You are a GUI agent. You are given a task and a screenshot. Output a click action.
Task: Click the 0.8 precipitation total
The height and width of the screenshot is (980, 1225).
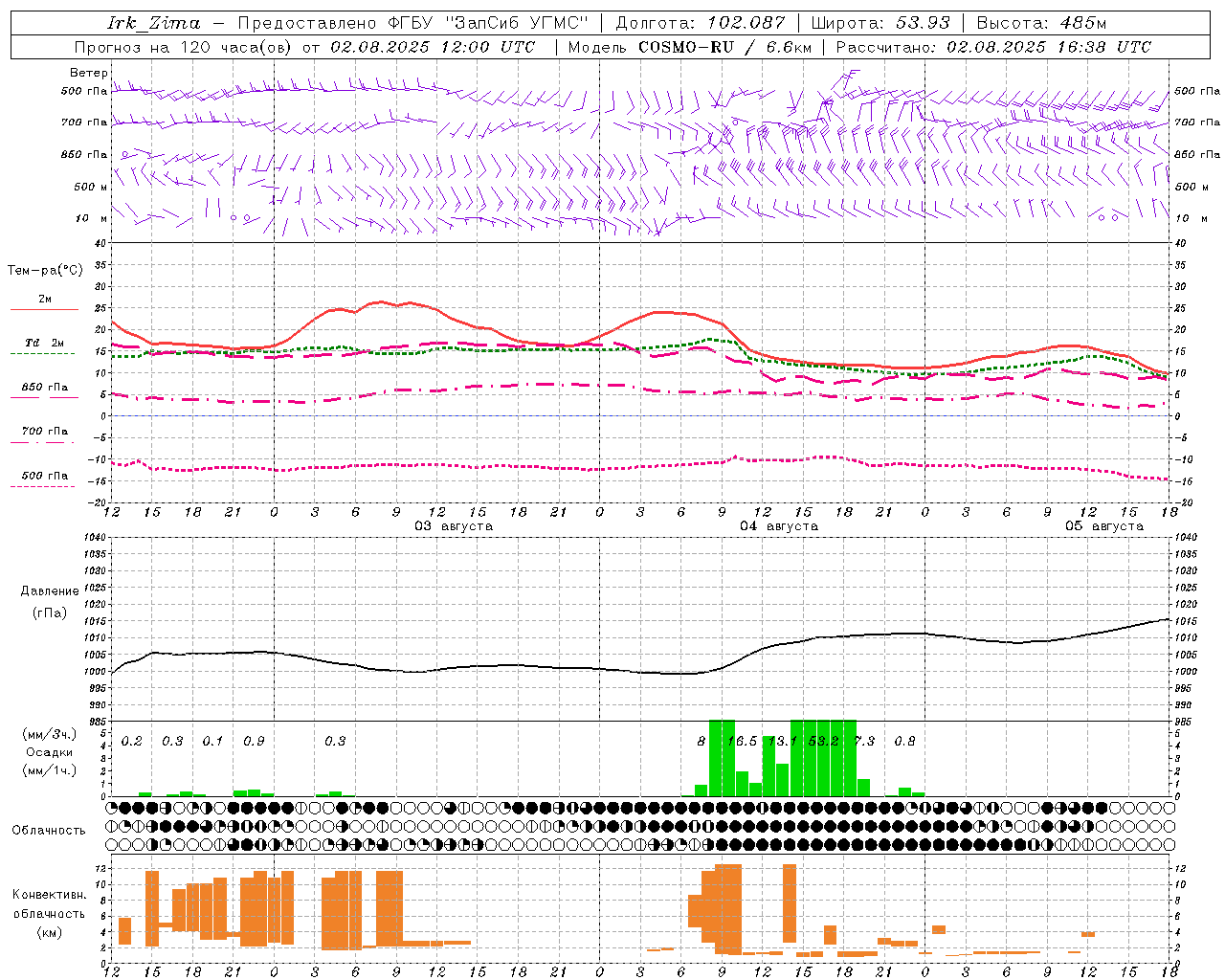click(x=904, y=741)
